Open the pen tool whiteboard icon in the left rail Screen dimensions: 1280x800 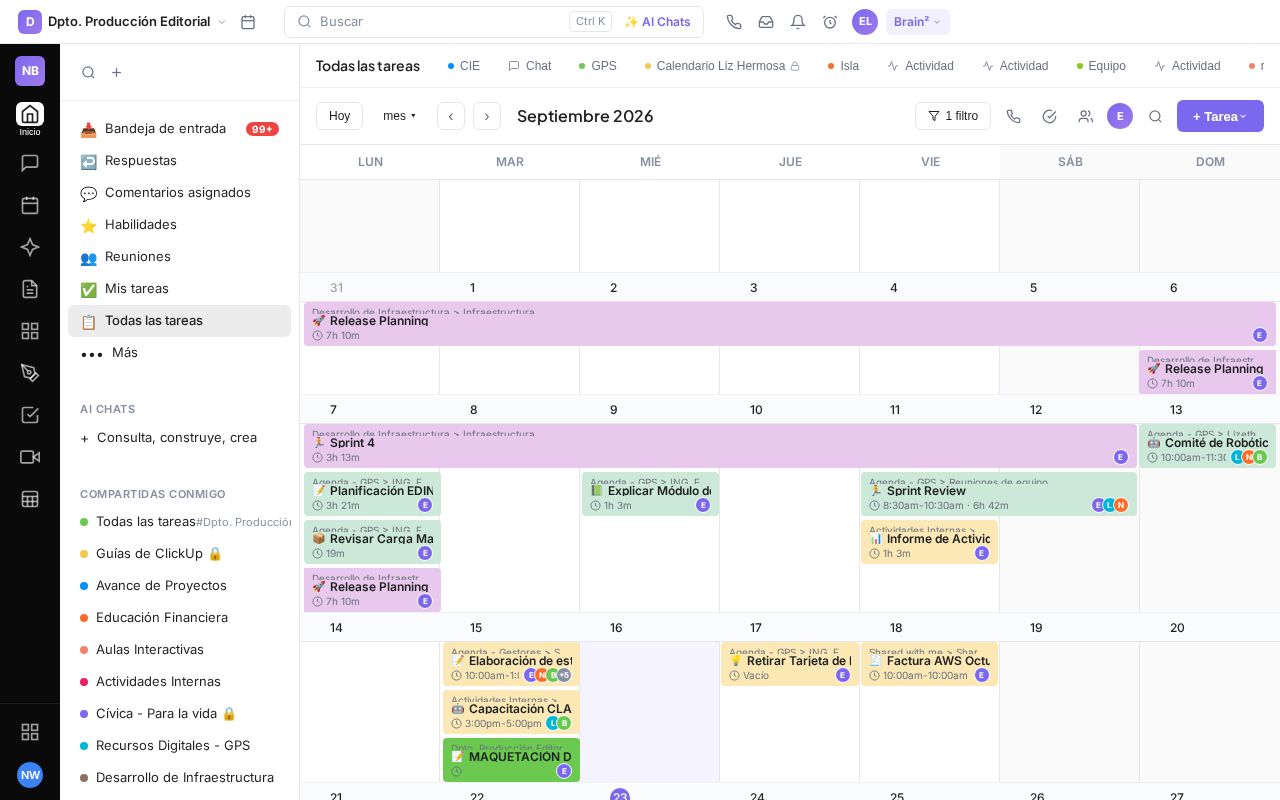(30, 373)
